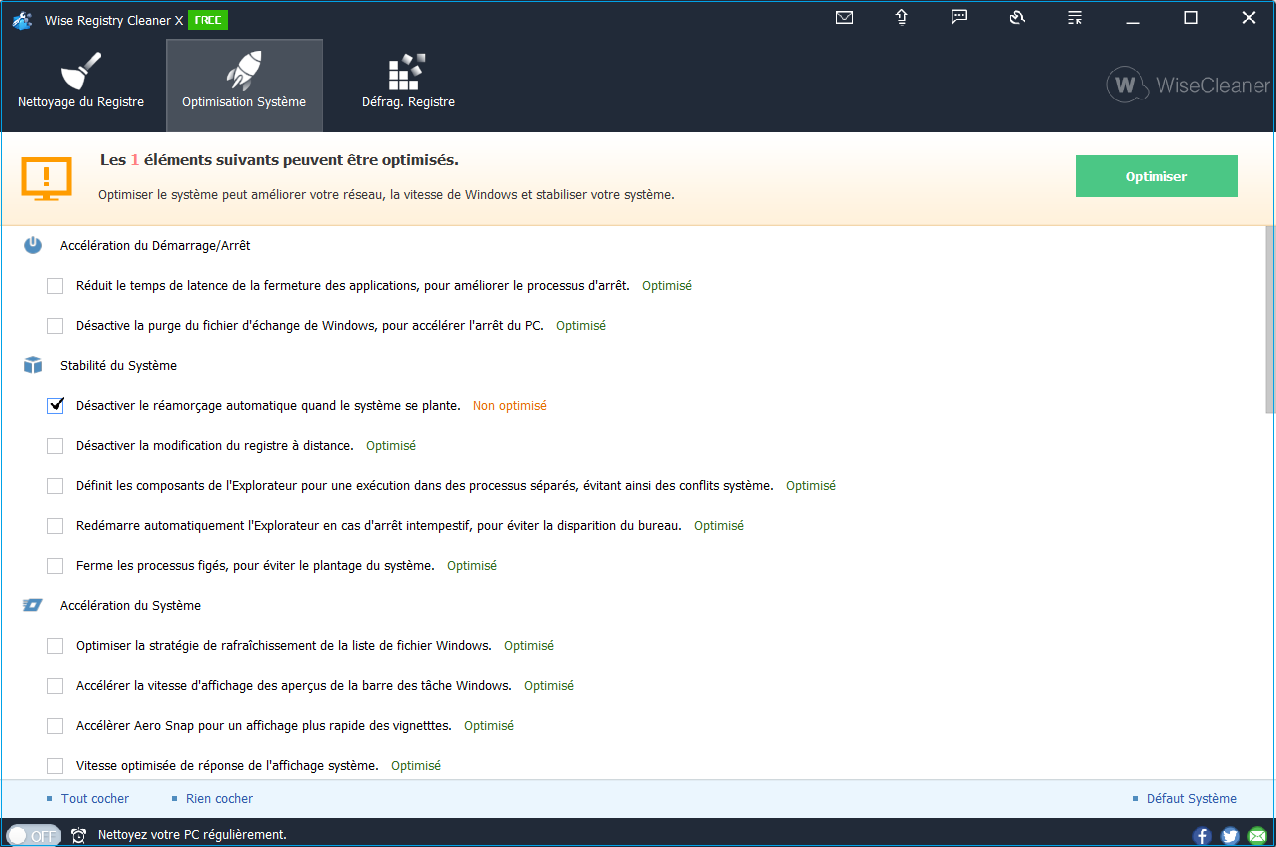Click the Wise Registry Cleaner app logo
This screenshot has width=1276, height=847.
[23, 20]
